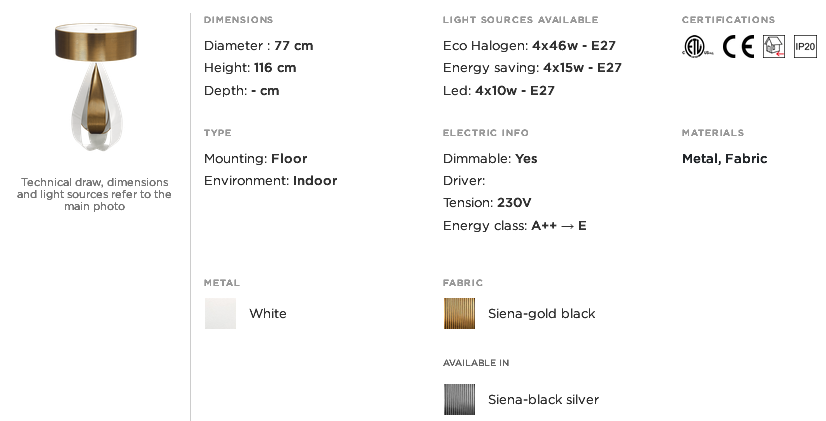Open the lamp technical drawing thumbnail
The width and height of the screenshot is (826, 421).
pyautogui.click(x=96, y=87)
